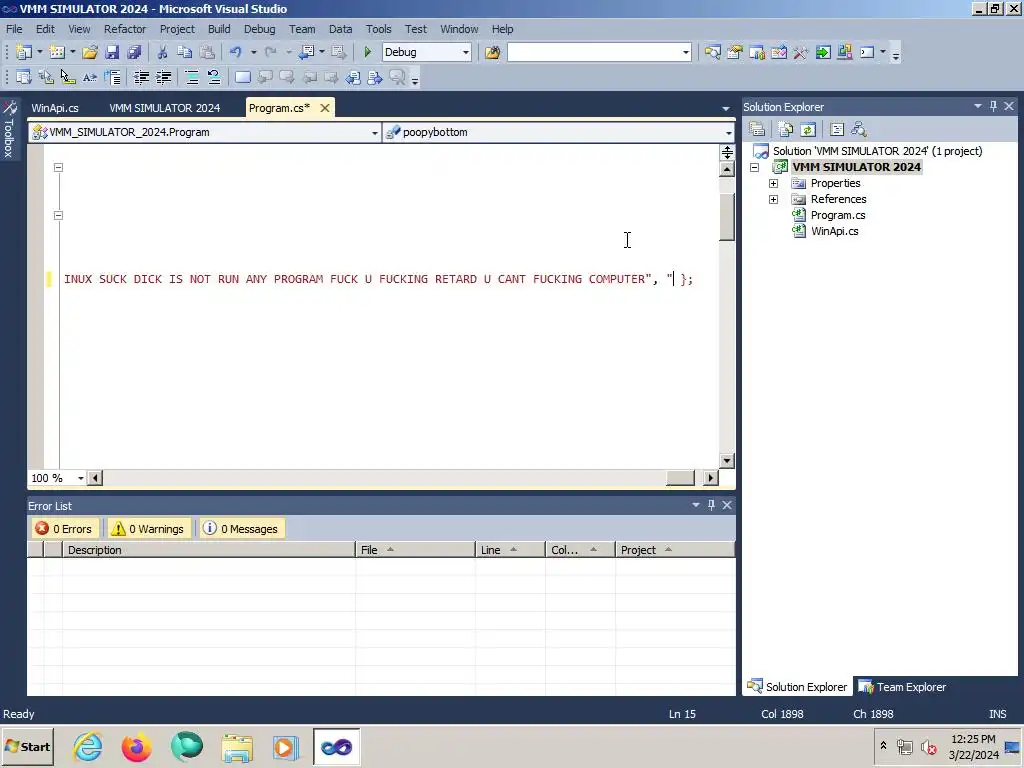Open the Start Page via the green arrow icon
This screenshot has width=1024, height=768.
(x=823, y=52)
